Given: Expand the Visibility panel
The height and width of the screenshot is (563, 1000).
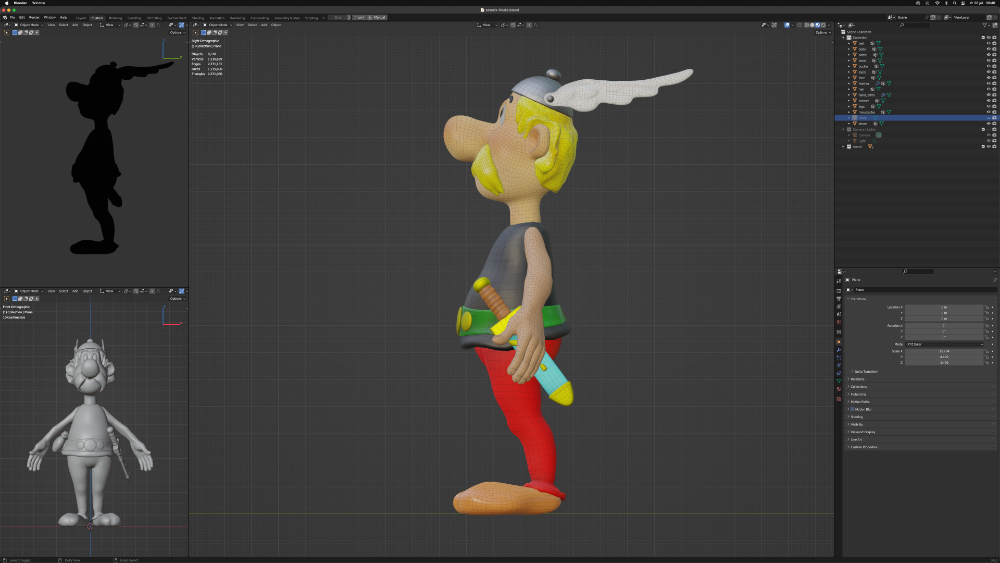Looking at the screenshot, I should pos(855,424).
